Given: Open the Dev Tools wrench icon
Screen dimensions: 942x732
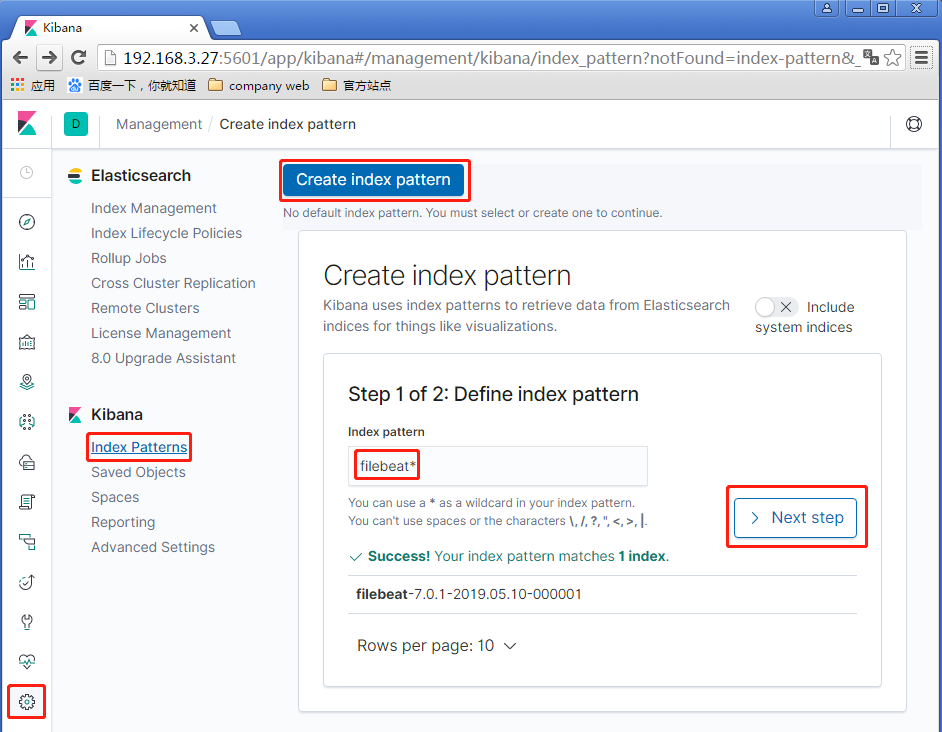Looking at the screenshot, I should (26, 621).
